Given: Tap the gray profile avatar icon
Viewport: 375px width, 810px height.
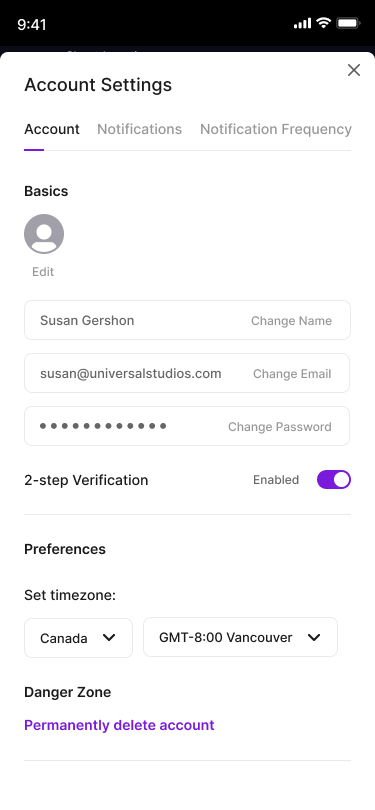Looking at the screenshot, I should (x=44, y=234).
